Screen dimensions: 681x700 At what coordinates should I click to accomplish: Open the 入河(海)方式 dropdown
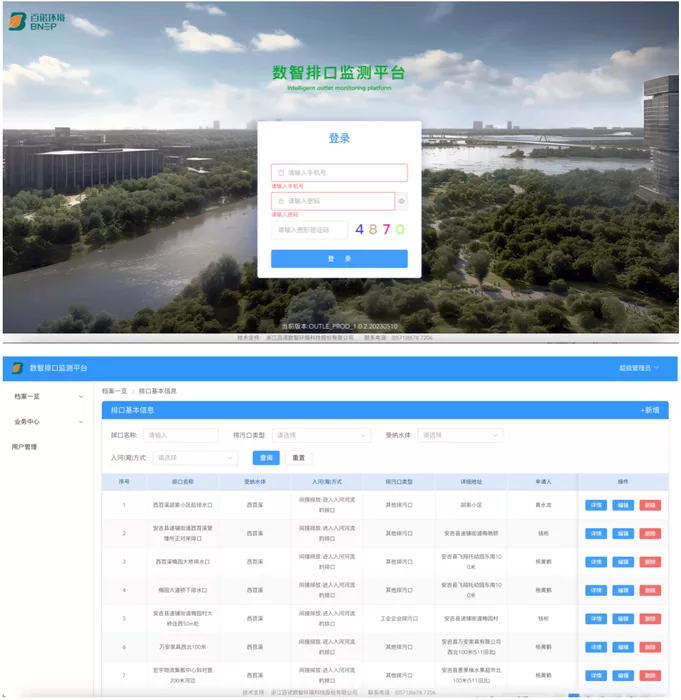195,458
